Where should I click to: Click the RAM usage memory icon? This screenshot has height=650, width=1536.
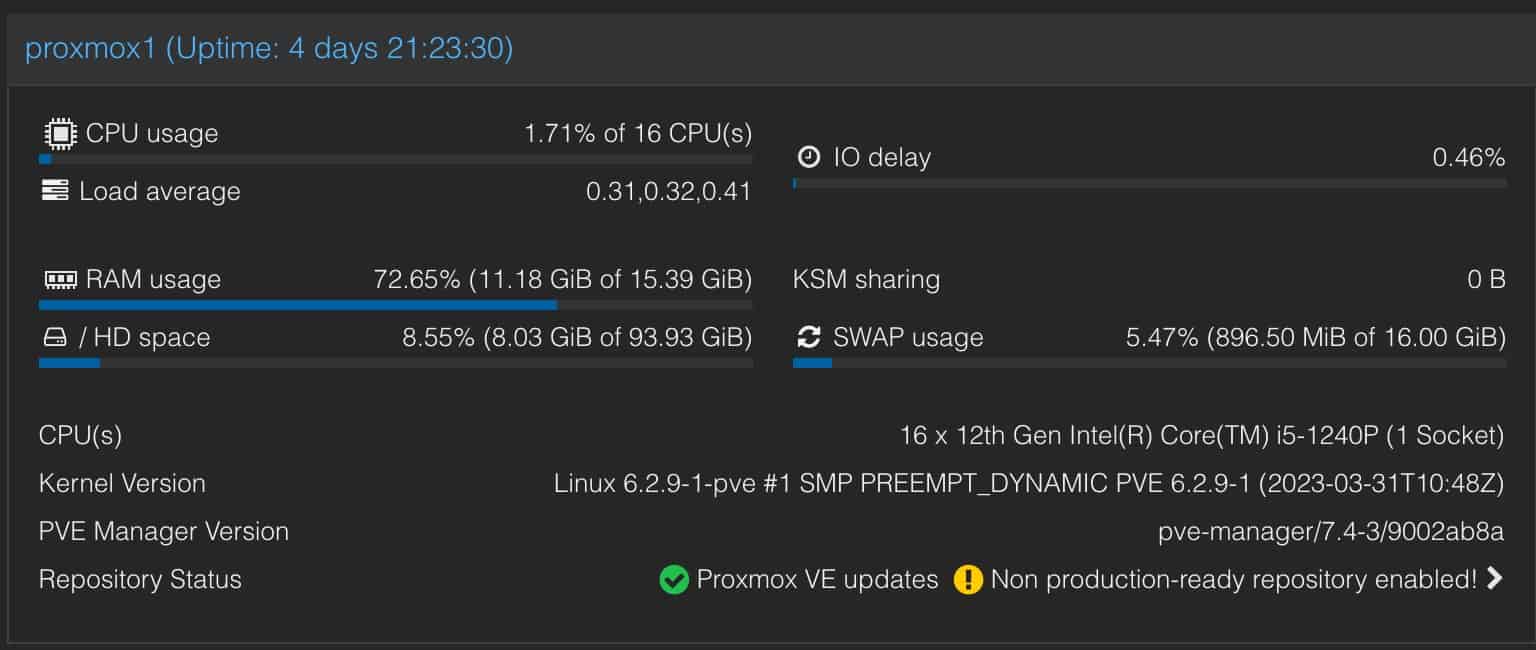coord(61,279)
